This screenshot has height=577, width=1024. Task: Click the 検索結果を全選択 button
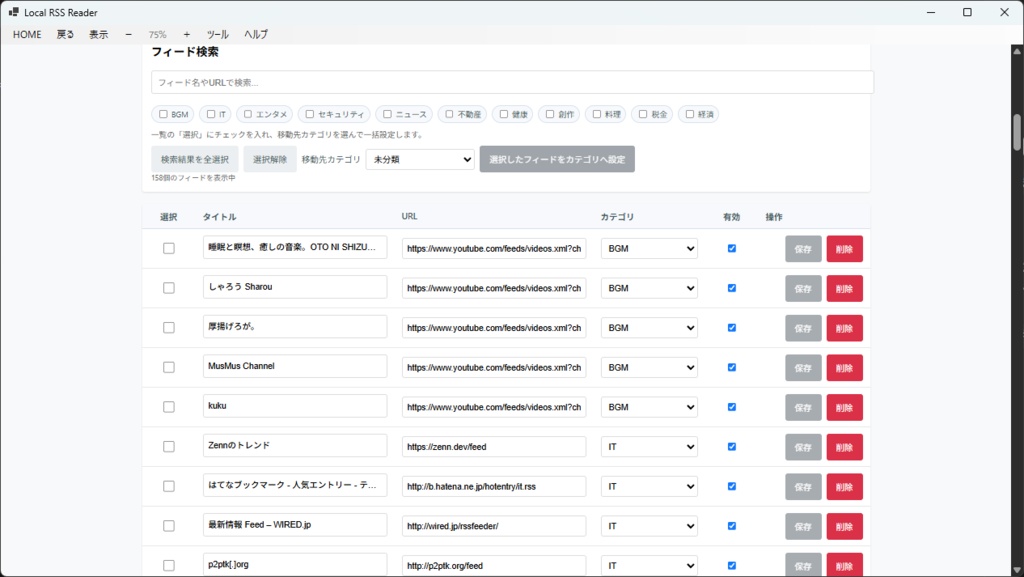[x=195, y=159]
